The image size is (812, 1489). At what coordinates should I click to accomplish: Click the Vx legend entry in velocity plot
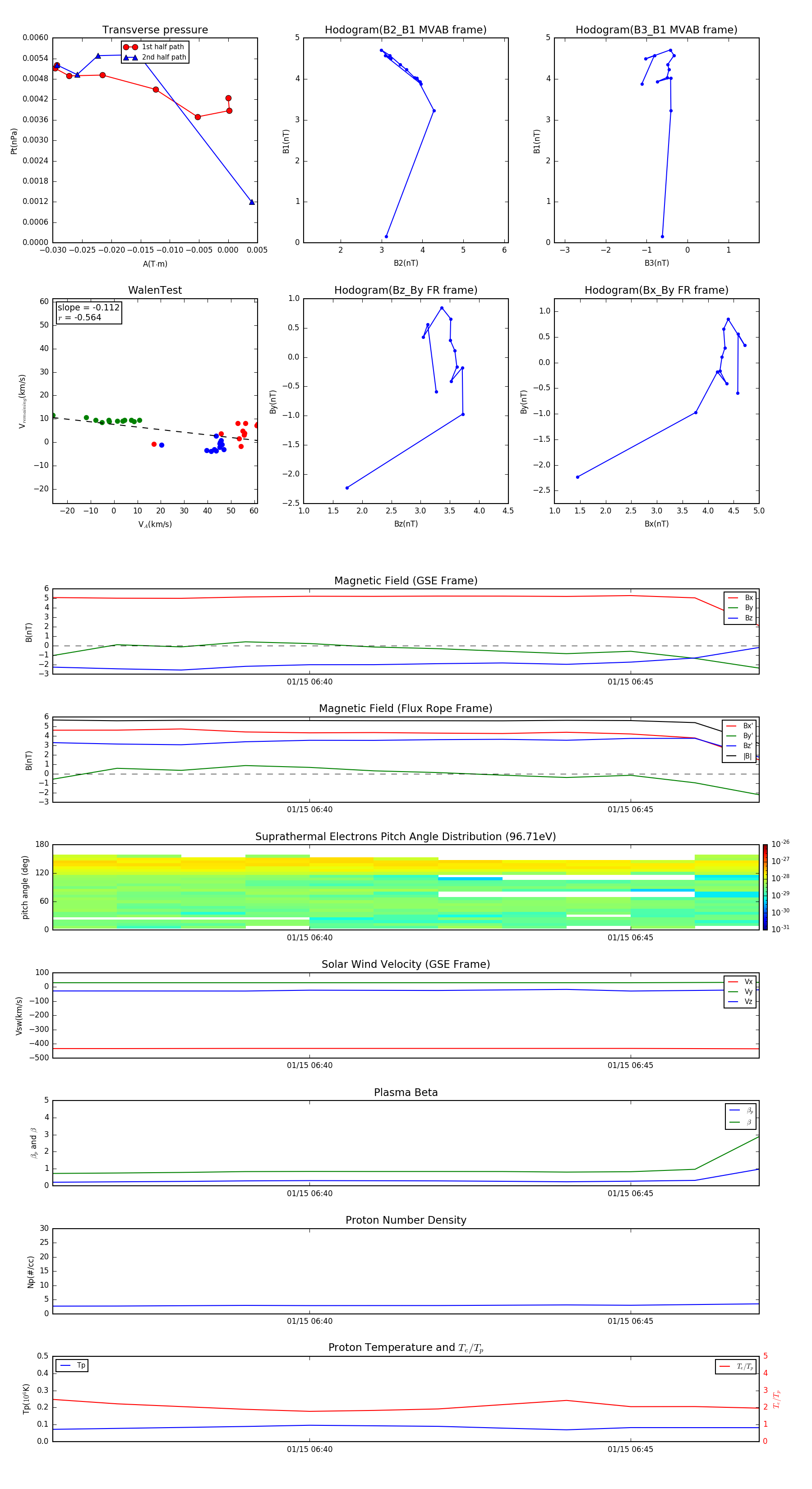pos(740,982)
